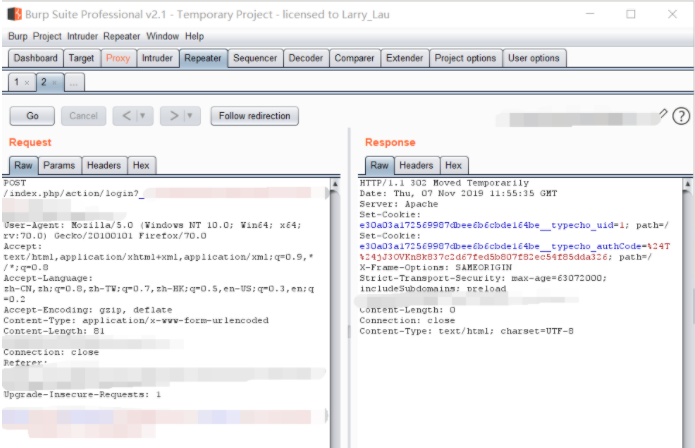The width and height of the screenshot is (695, 448).
Task: Click Follow redirection button
Action: 254,116
